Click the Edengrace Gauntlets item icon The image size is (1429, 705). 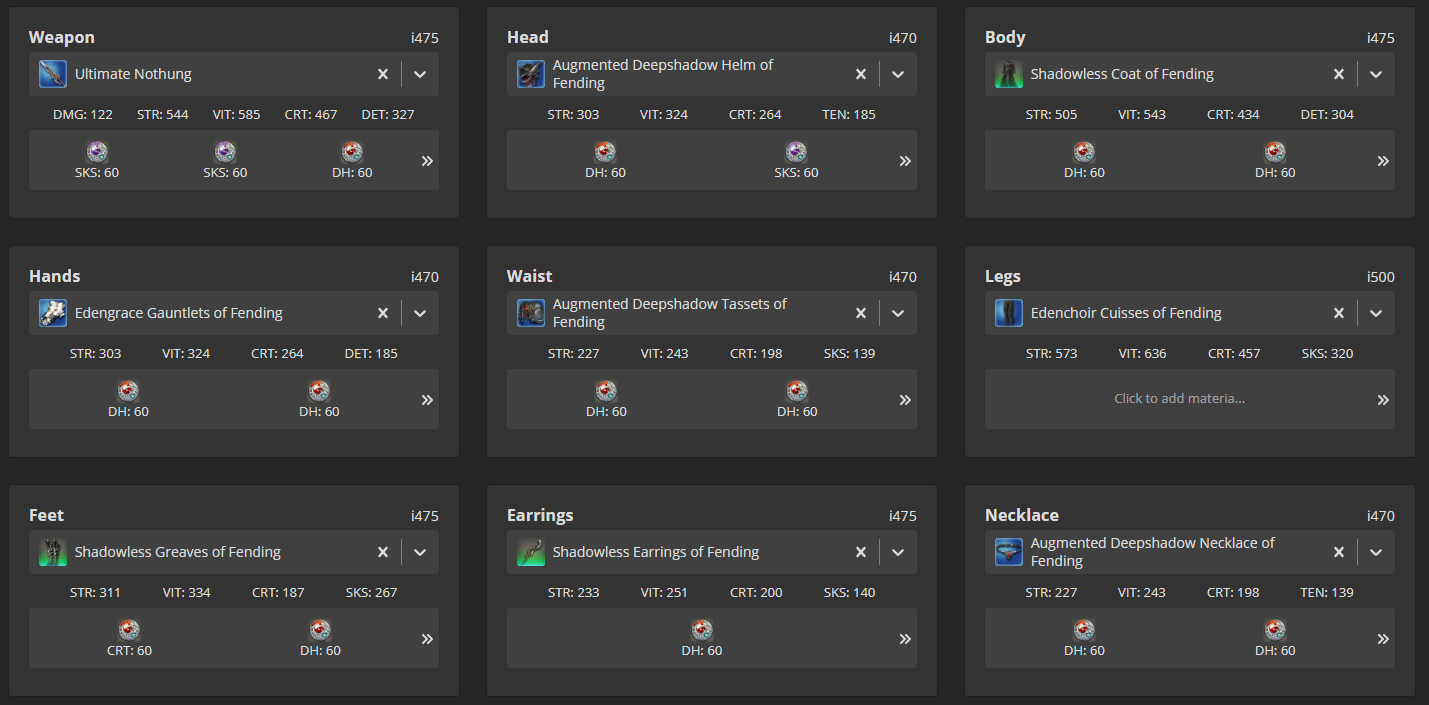[x=53, y=313]
